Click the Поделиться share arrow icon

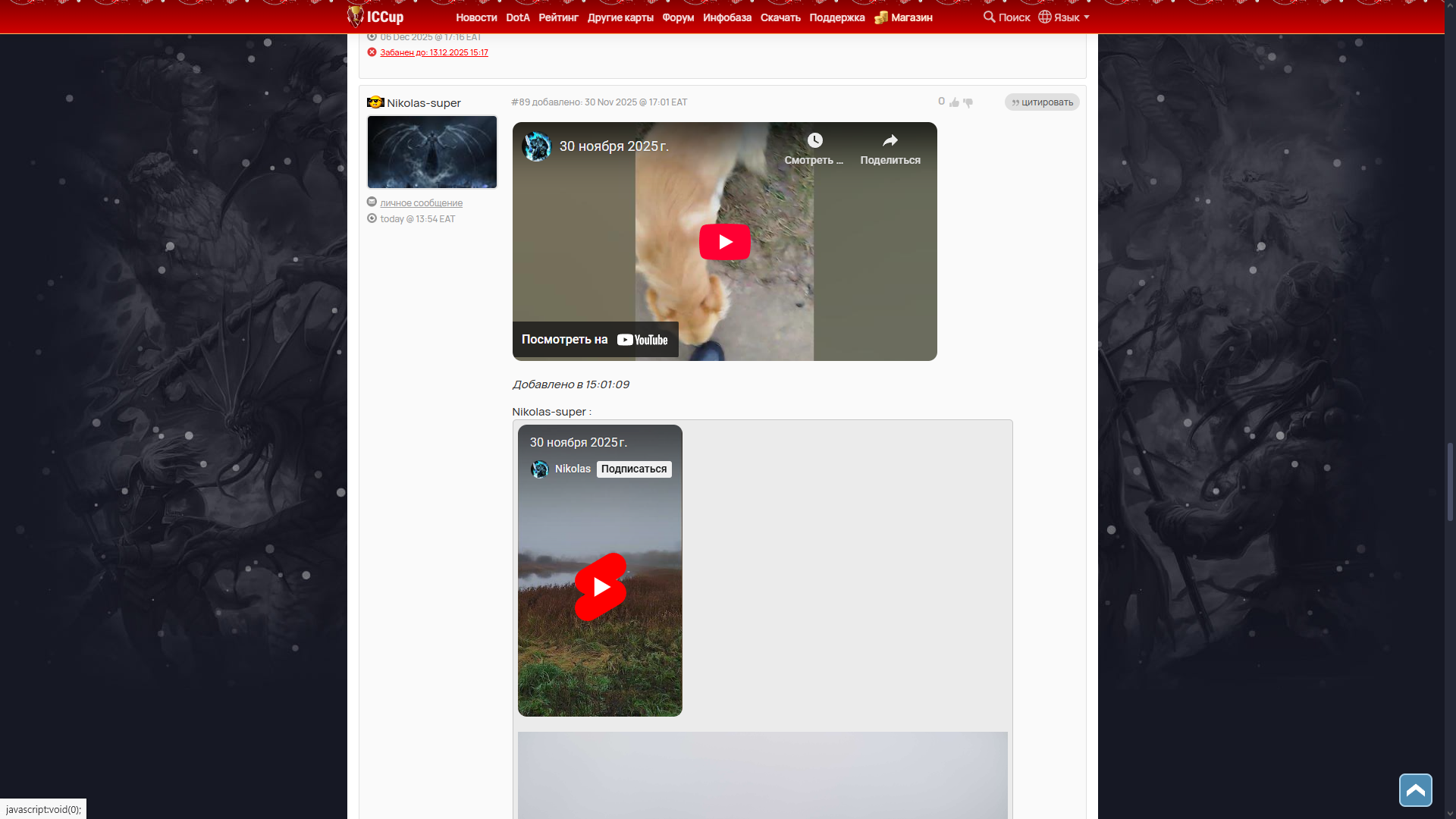890,141
